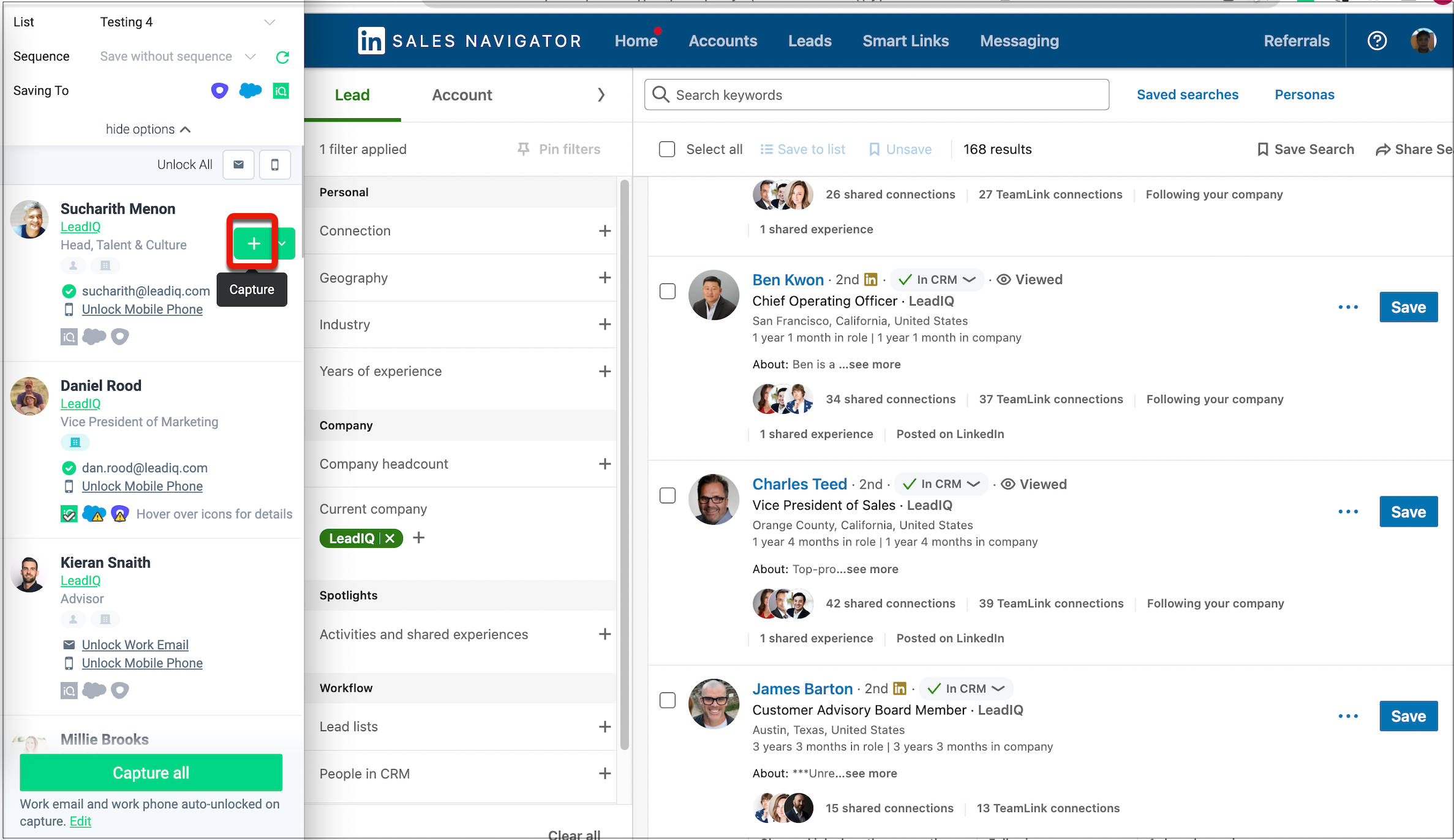This screenshot has height=840, width=1454.
Task: Click the Search keywords input field
Action: click(876, 95)
